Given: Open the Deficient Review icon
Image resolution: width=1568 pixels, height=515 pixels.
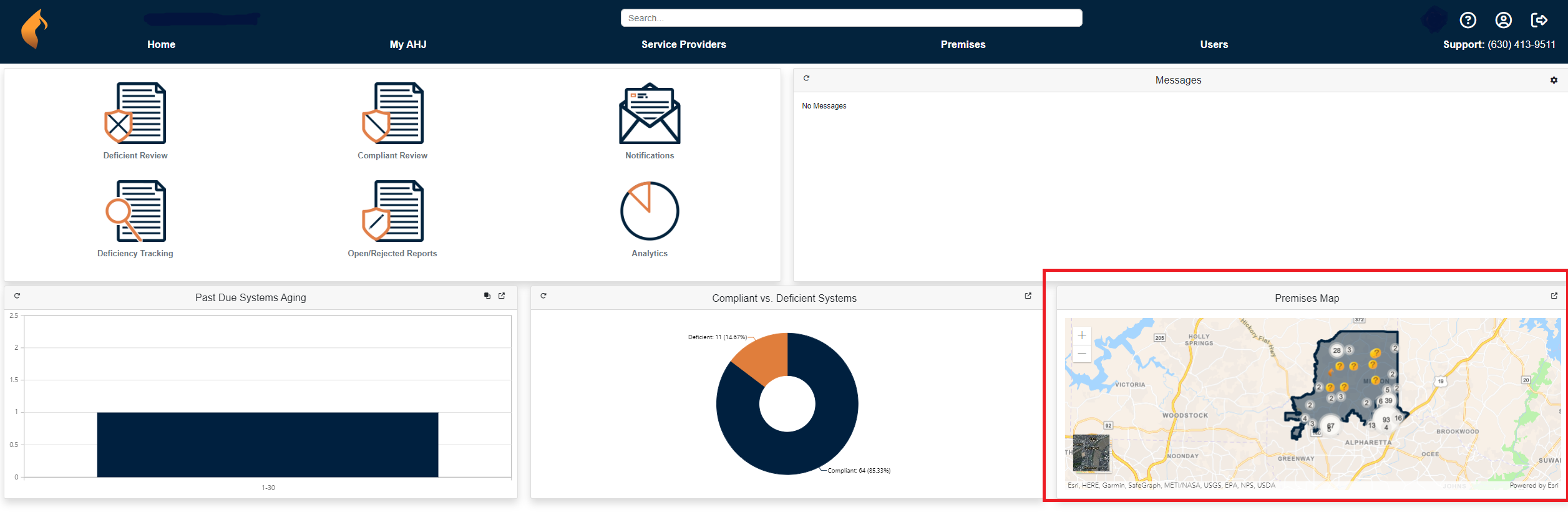Looking at the screenshot, I should tap(135, 113).
